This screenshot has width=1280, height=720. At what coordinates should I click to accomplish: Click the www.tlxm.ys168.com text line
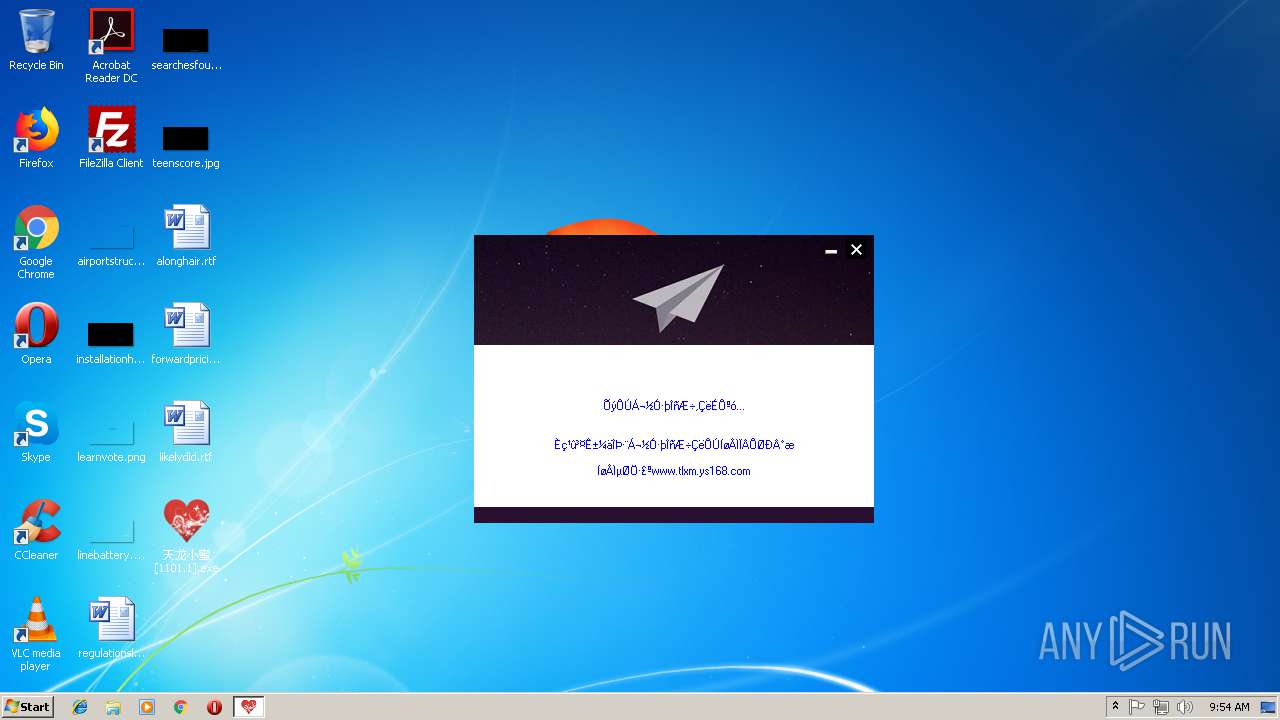[674, 471]
